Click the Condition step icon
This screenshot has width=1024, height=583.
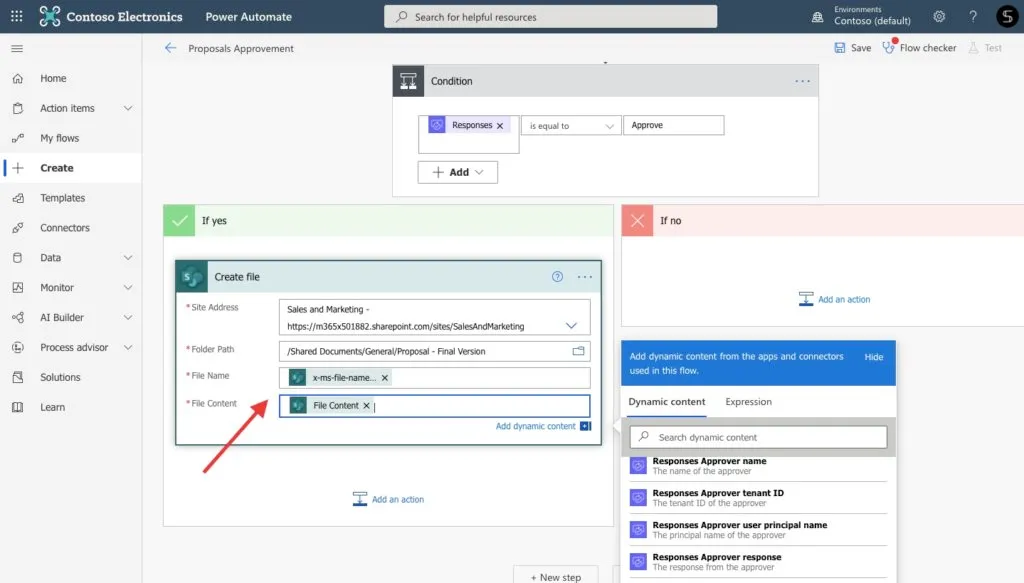pyautogui.click(x=408, y=81)
